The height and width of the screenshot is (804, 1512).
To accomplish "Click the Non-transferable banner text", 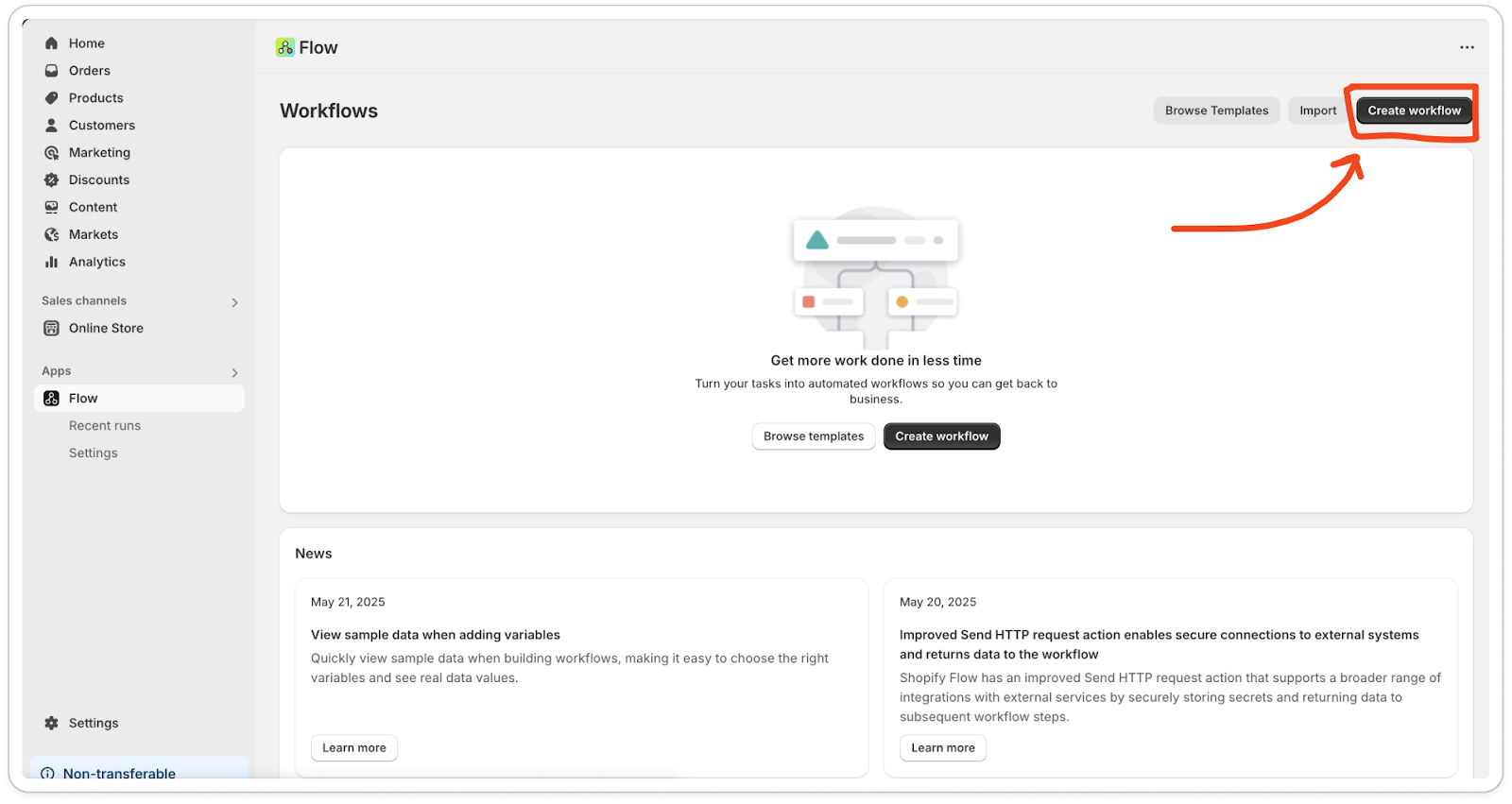I will click(x=119, y=774).
